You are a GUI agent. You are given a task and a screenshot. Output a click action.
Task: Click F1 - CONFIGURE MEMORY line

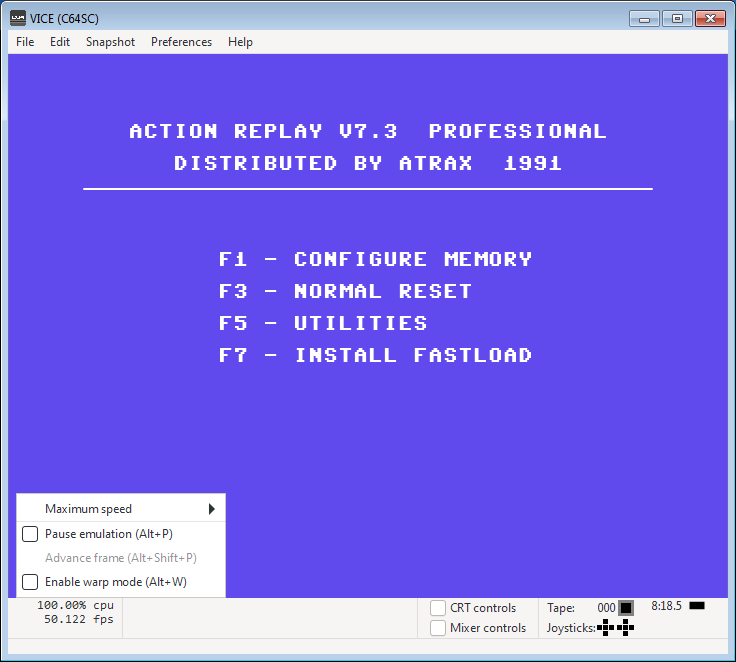(376, 259)
